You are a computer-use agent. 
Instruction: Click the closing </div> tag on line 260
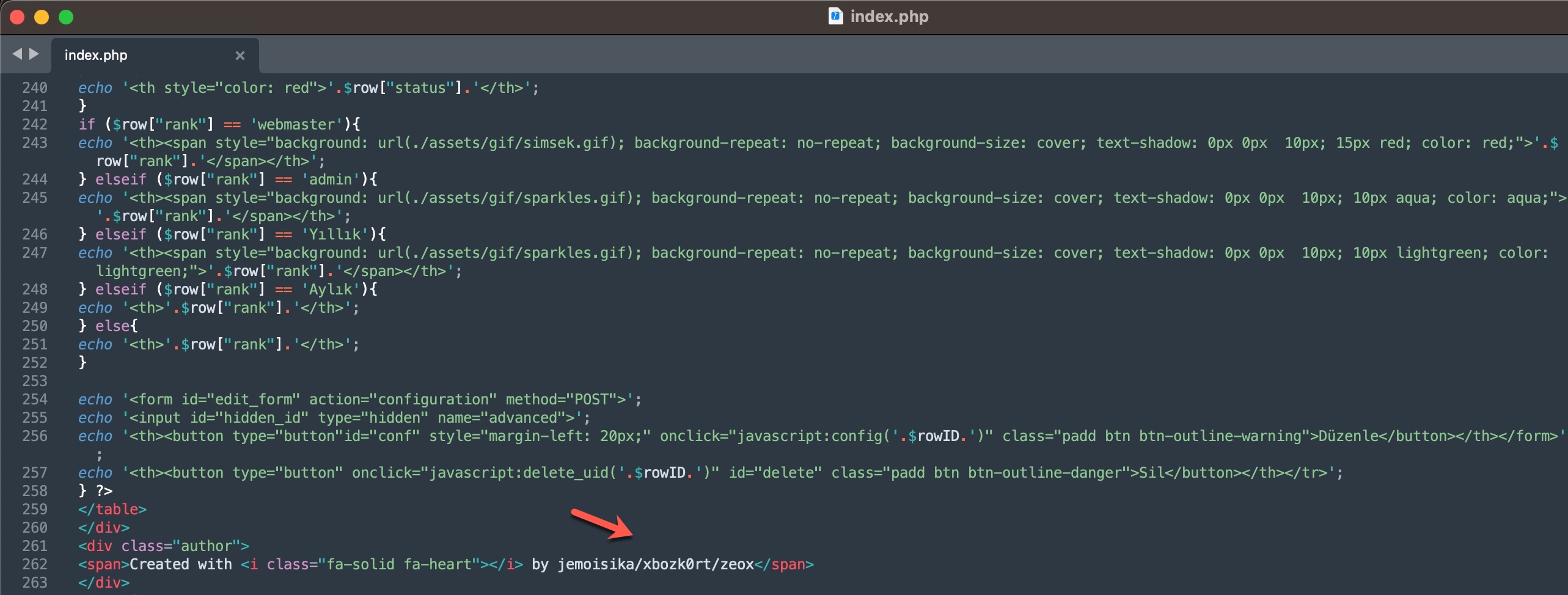(104, 528)
